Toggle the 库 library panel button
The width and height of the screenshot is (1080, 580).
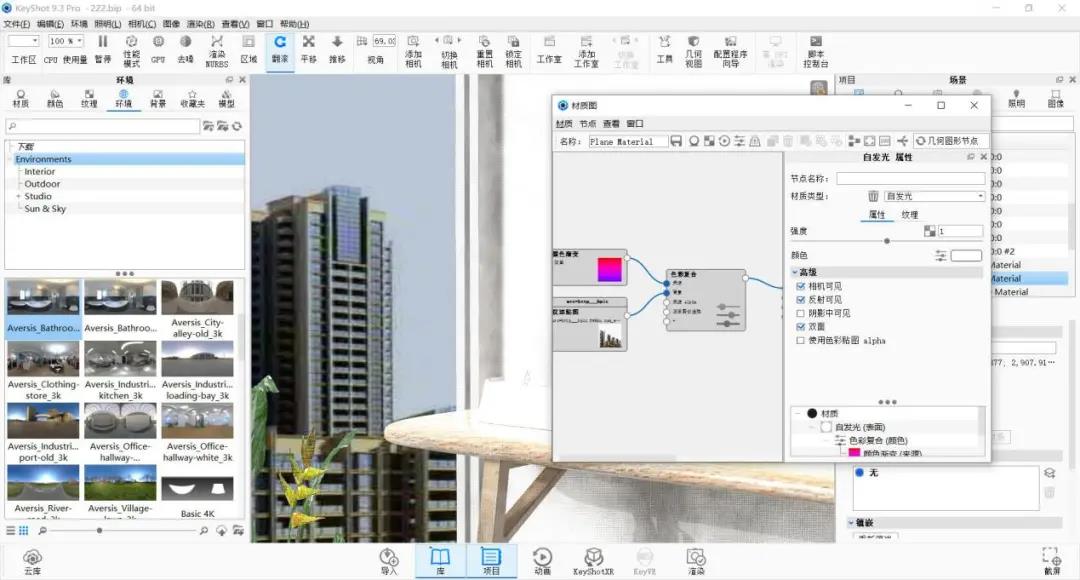click(440, 561)
